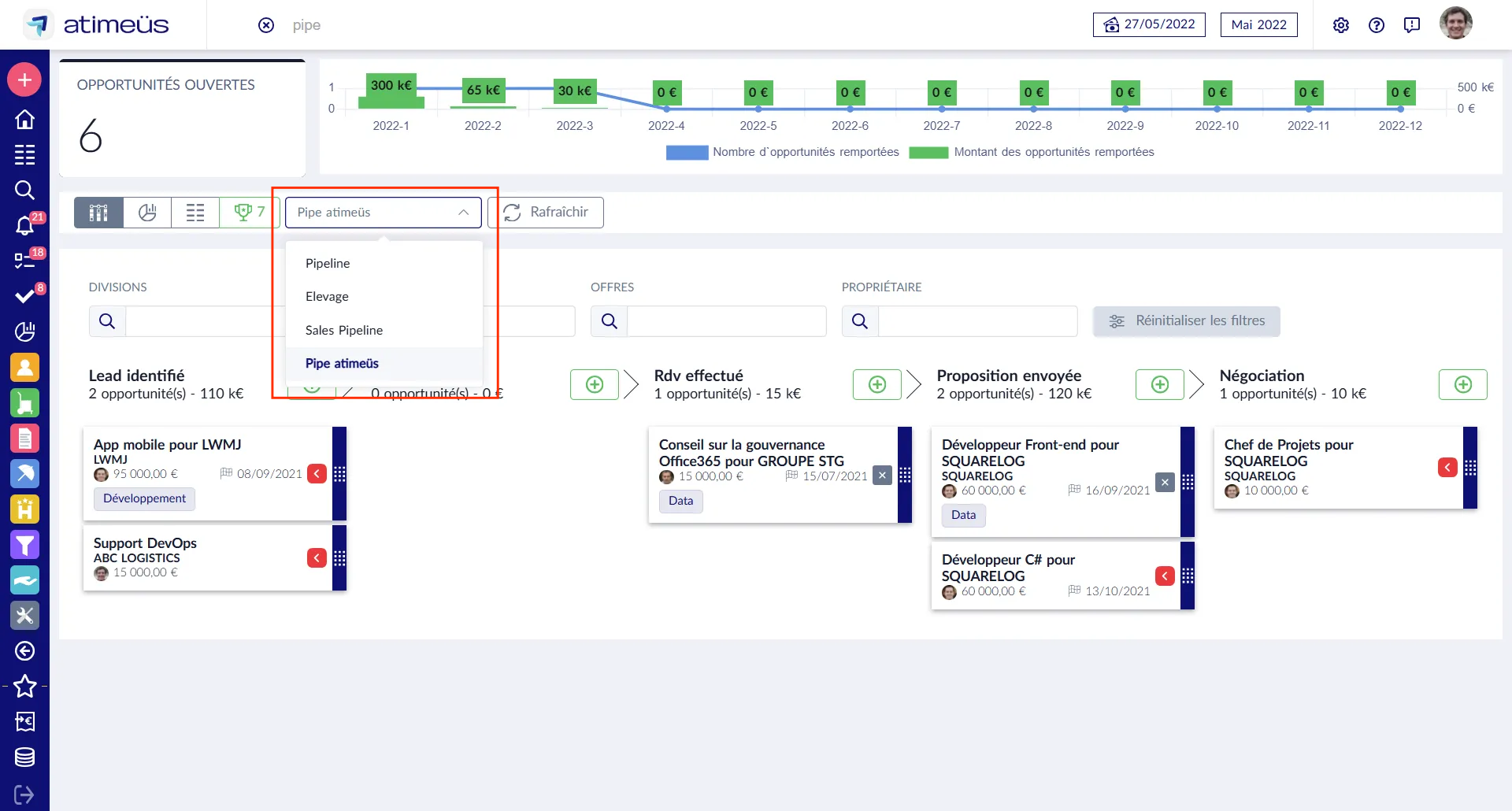Viewport: 1512px width, 811px height.
Task: Select Pipeline from the dropdown list
Action: (x=384, y=263)
